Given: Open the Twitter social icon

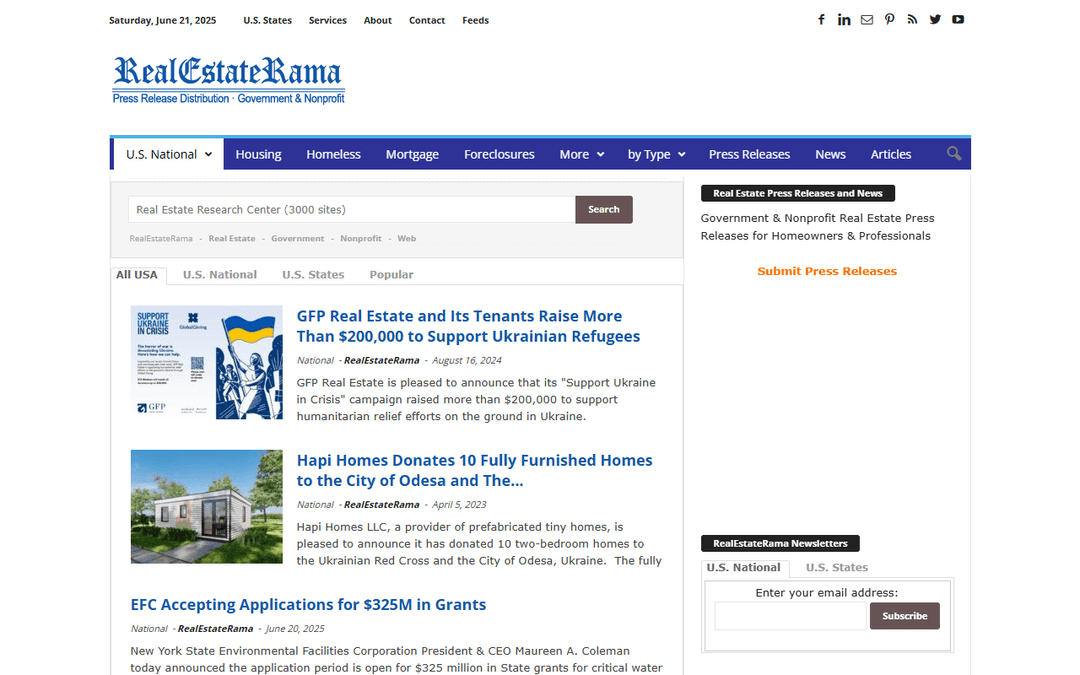Looking at the screenshot, I should (935, 20).
